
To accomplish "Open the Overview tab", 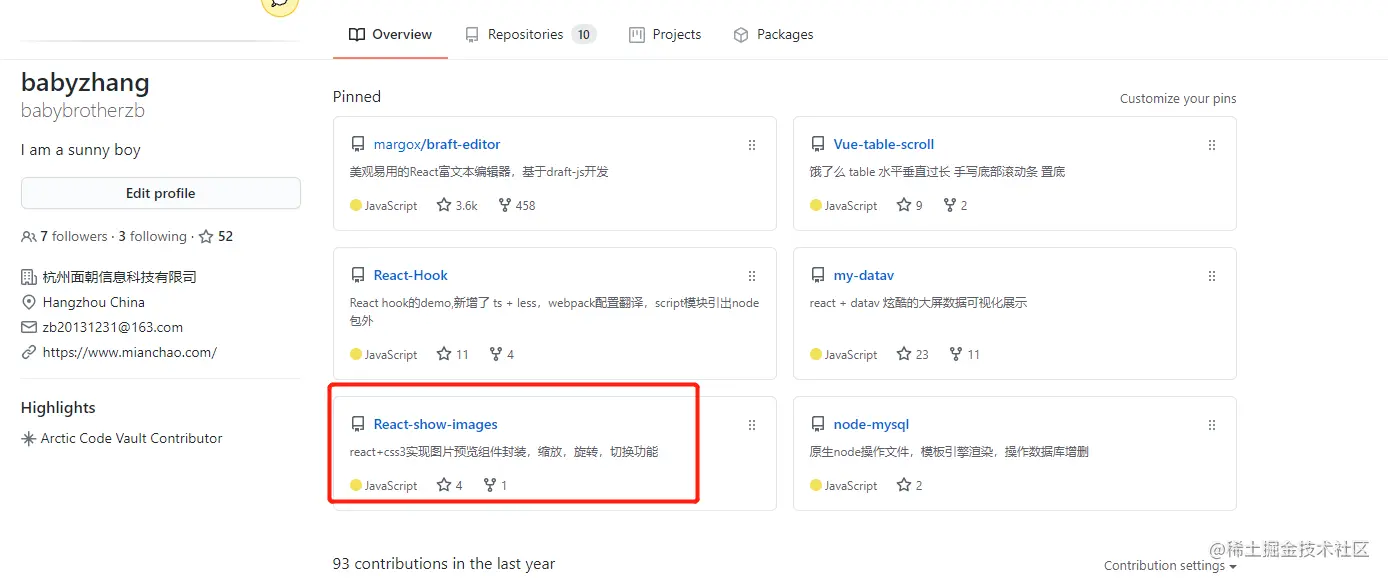I will click(390, 34).
